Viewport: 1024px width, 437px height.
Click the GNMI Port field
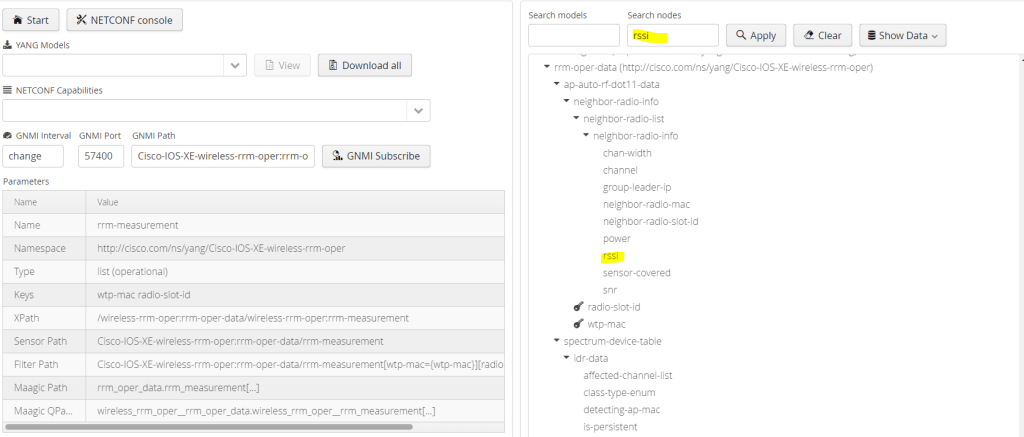(x=101, y=156)
